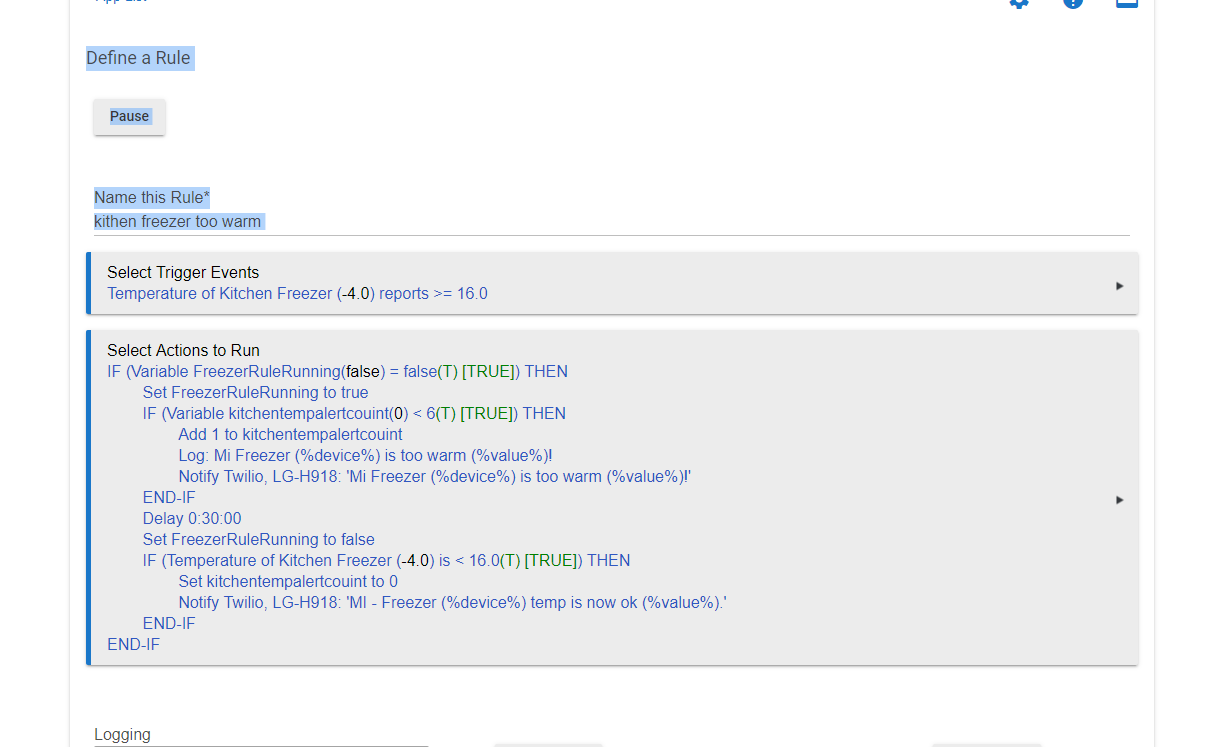Click 'Delay 0:30:00' action

(x=192, y=519)
